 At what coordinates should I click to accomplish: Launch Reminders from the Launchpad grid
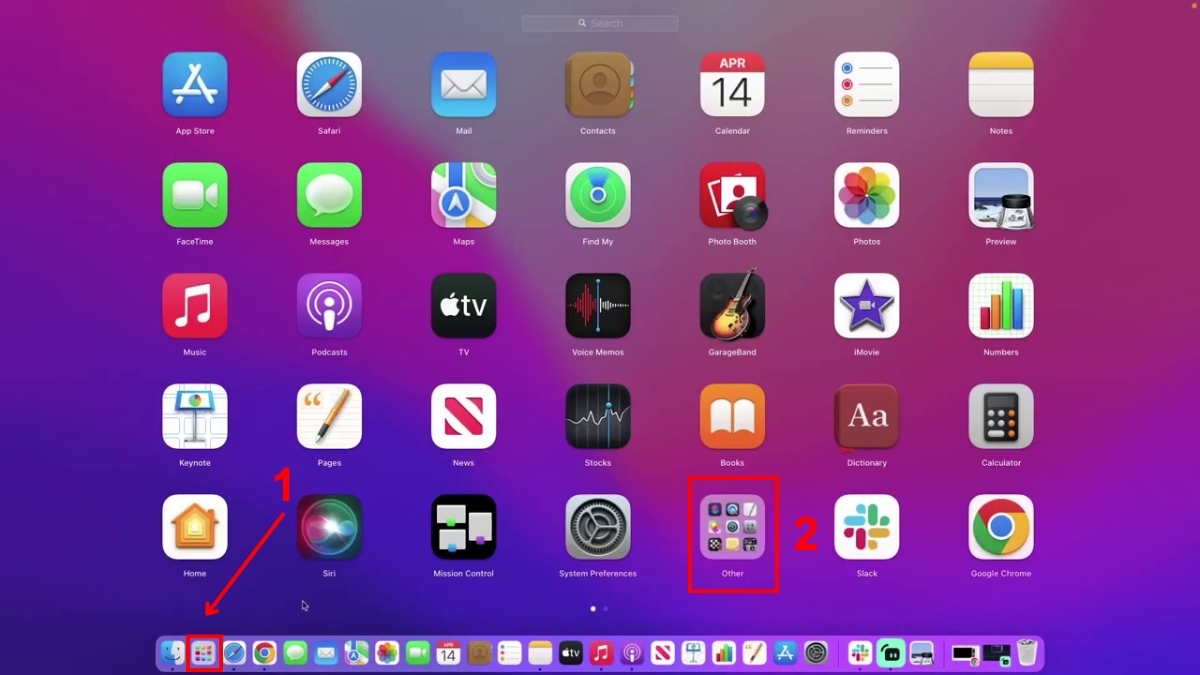867,85
